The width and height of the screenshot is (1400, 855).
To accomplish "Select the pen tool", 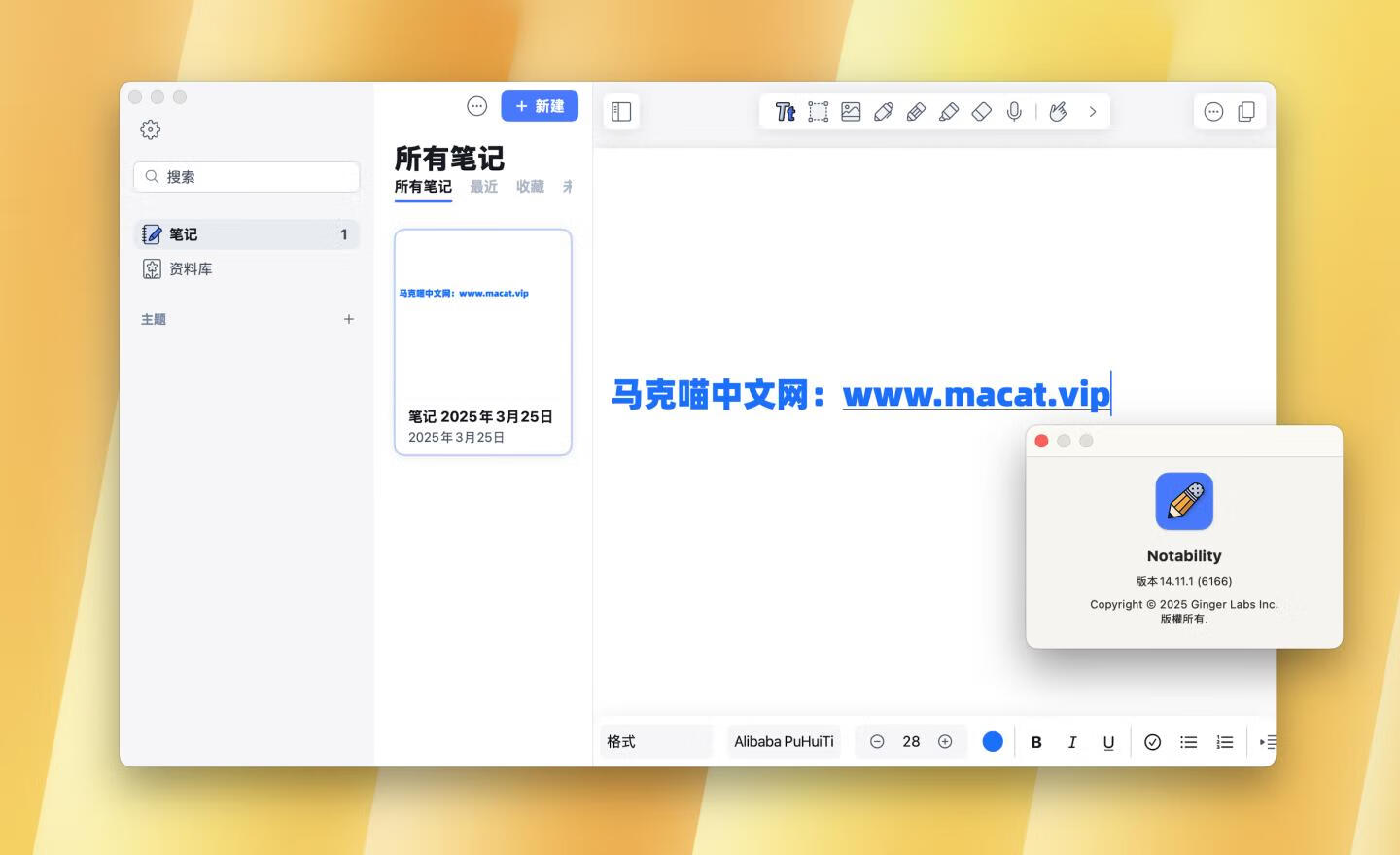I will coord(884,112).
